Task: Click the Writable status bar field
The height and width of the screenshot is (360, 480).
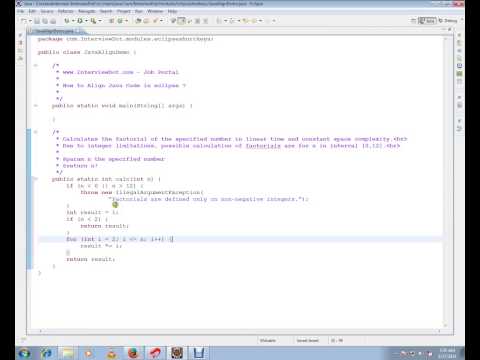Action: [268, 340]
